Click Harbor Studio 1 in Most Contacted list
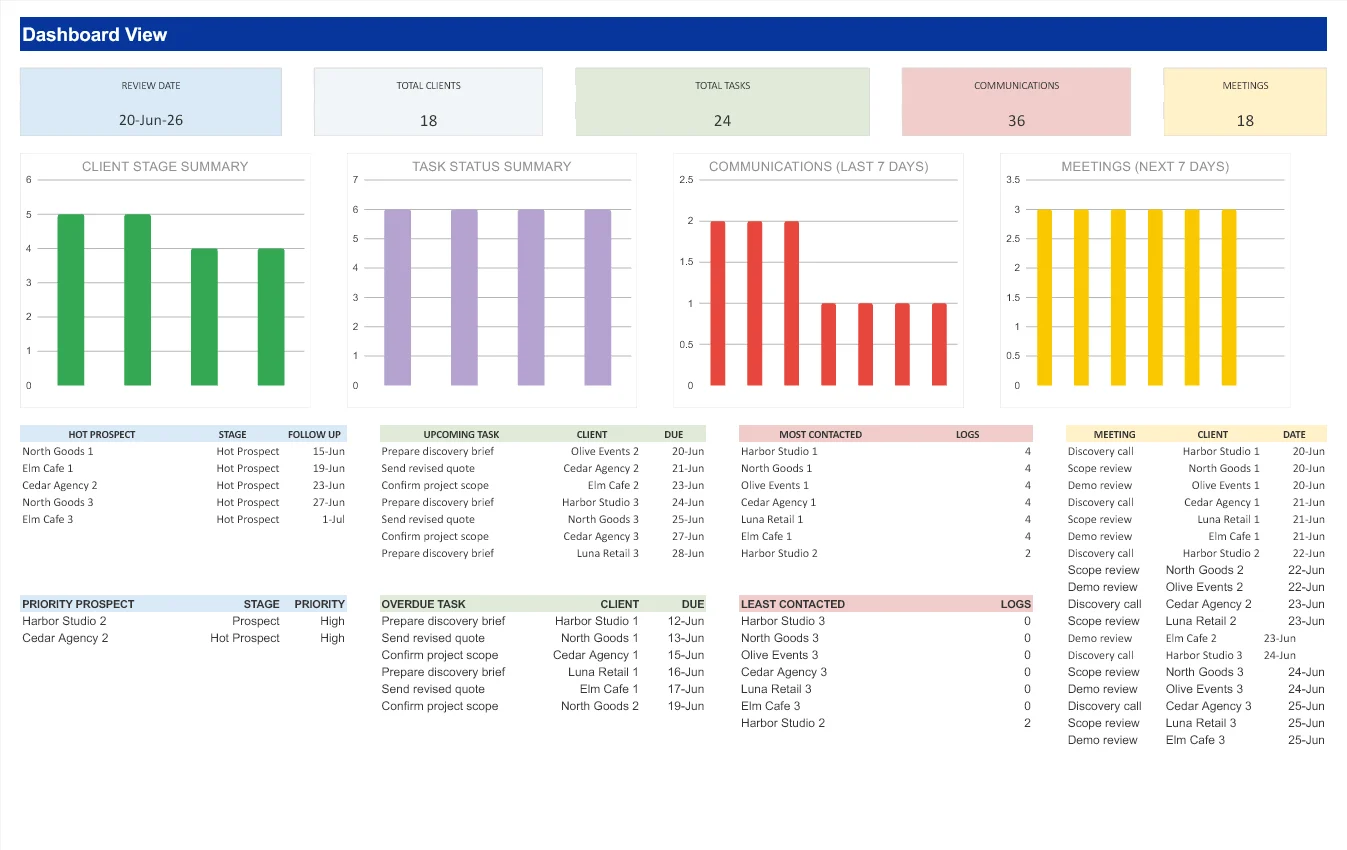 [779, 452]
